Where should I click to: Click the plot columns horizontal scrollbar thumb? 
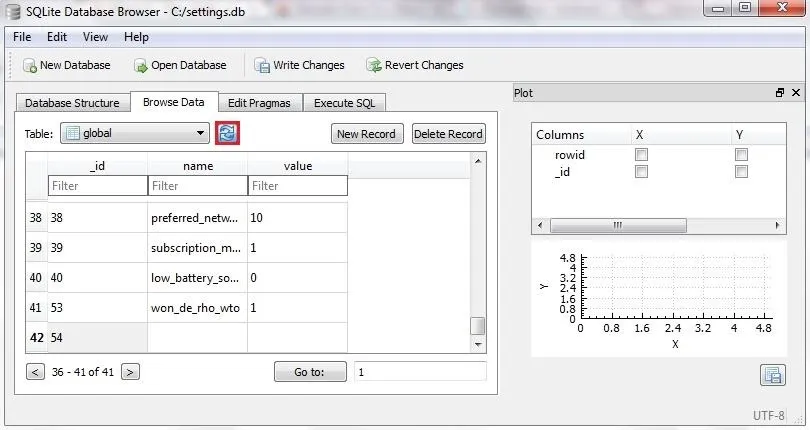click(x=618, y=226)
